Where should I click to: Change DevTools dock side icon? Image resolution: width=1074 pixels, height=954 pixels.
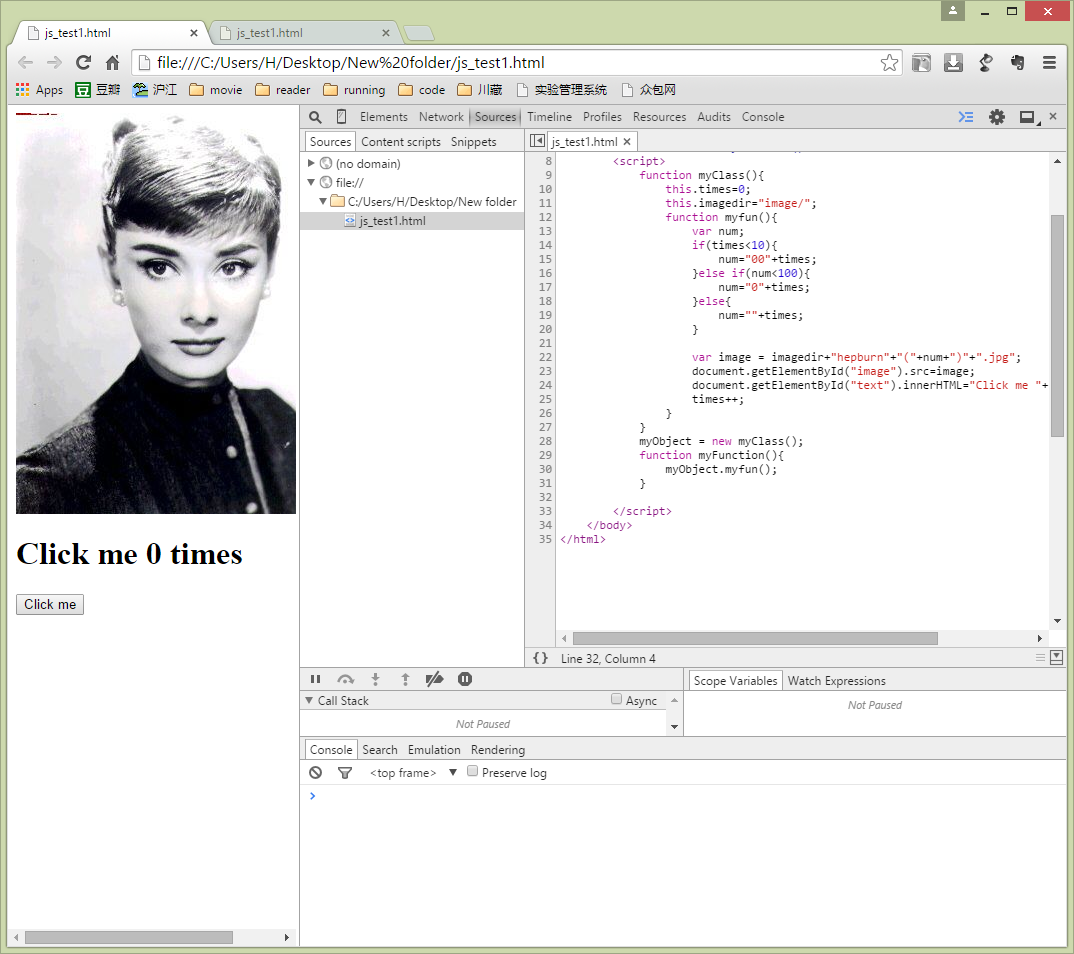1027,117
